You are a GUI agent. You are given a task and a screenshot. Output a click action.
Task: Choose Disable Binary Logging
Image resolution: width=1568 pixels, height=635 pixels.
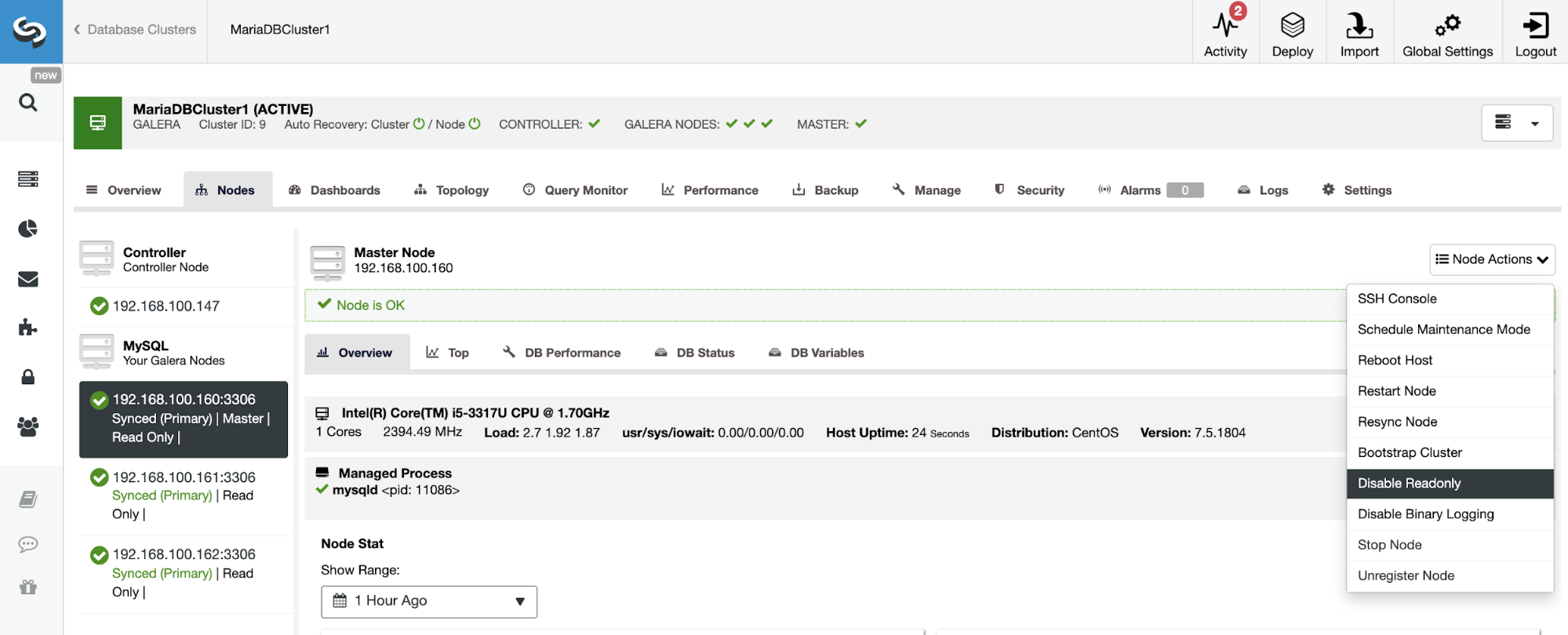coord(1450,514)
